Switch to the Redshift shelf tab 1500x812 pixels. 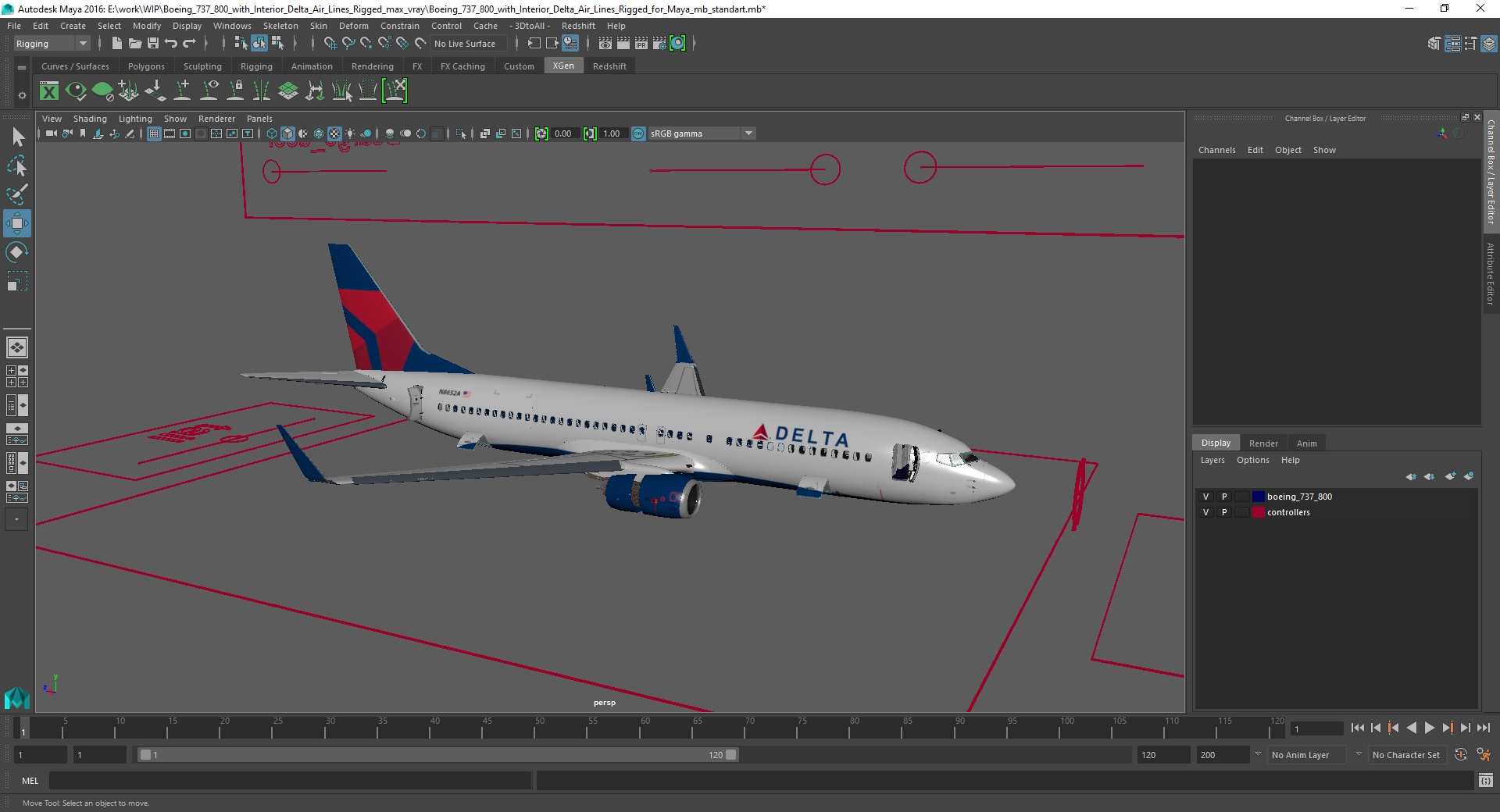609,66
